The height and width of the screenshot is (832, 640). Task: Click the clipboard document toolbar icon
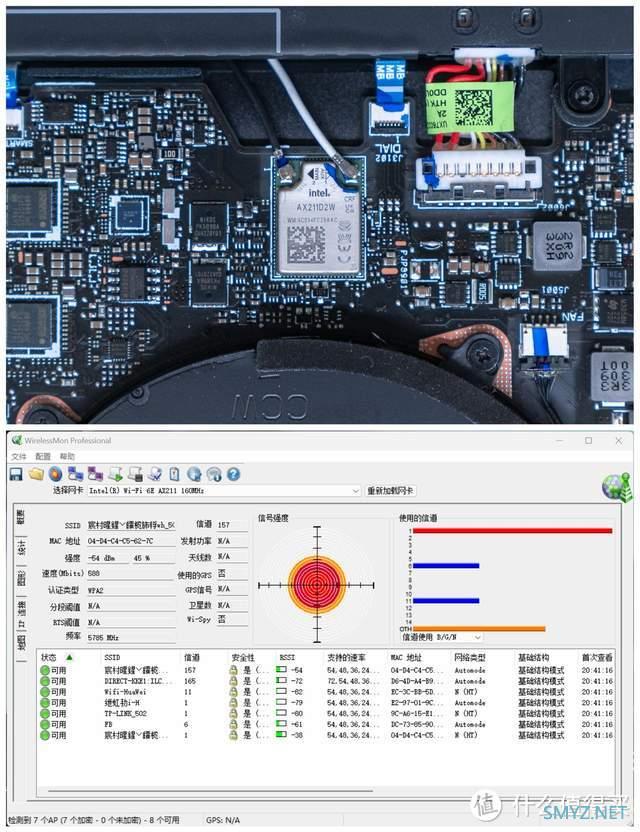[174, 474]
